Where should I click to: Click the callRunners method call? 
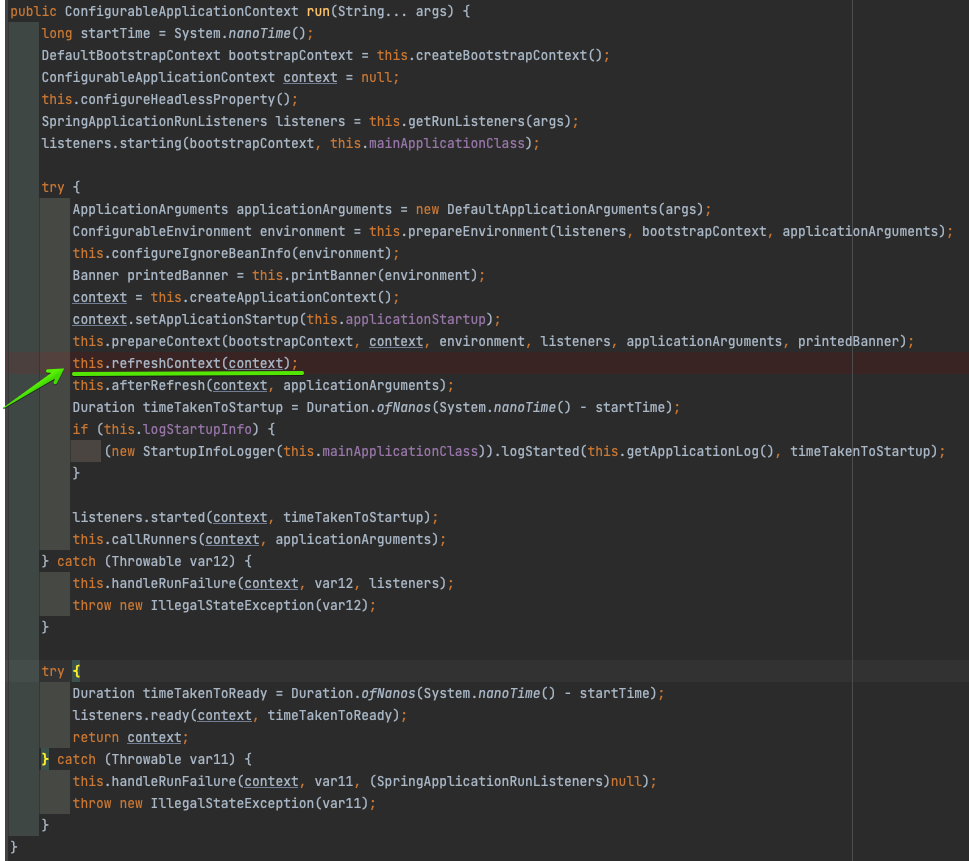click(x=154, y=539)
